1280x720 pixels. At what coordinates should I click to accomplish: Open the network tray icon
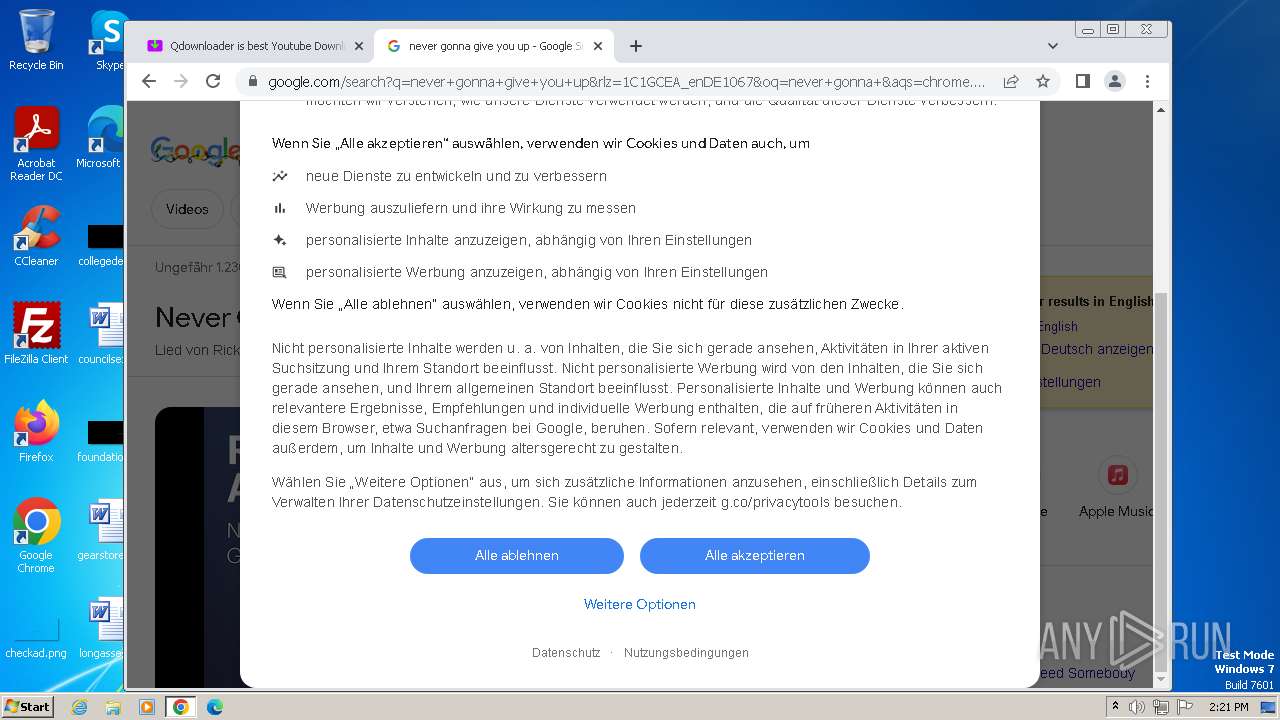1161,707
